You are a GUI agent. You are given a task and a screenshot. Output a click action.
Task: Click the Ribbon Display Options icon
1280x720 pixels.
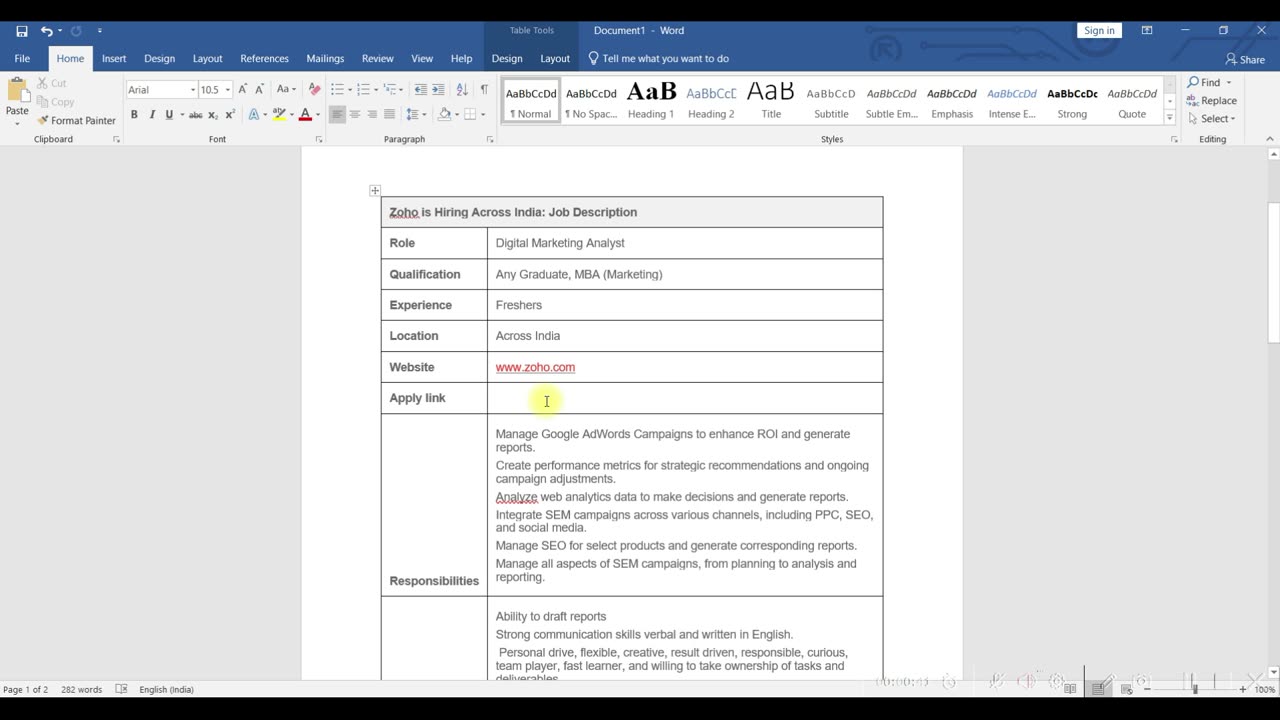[1147, 30]
